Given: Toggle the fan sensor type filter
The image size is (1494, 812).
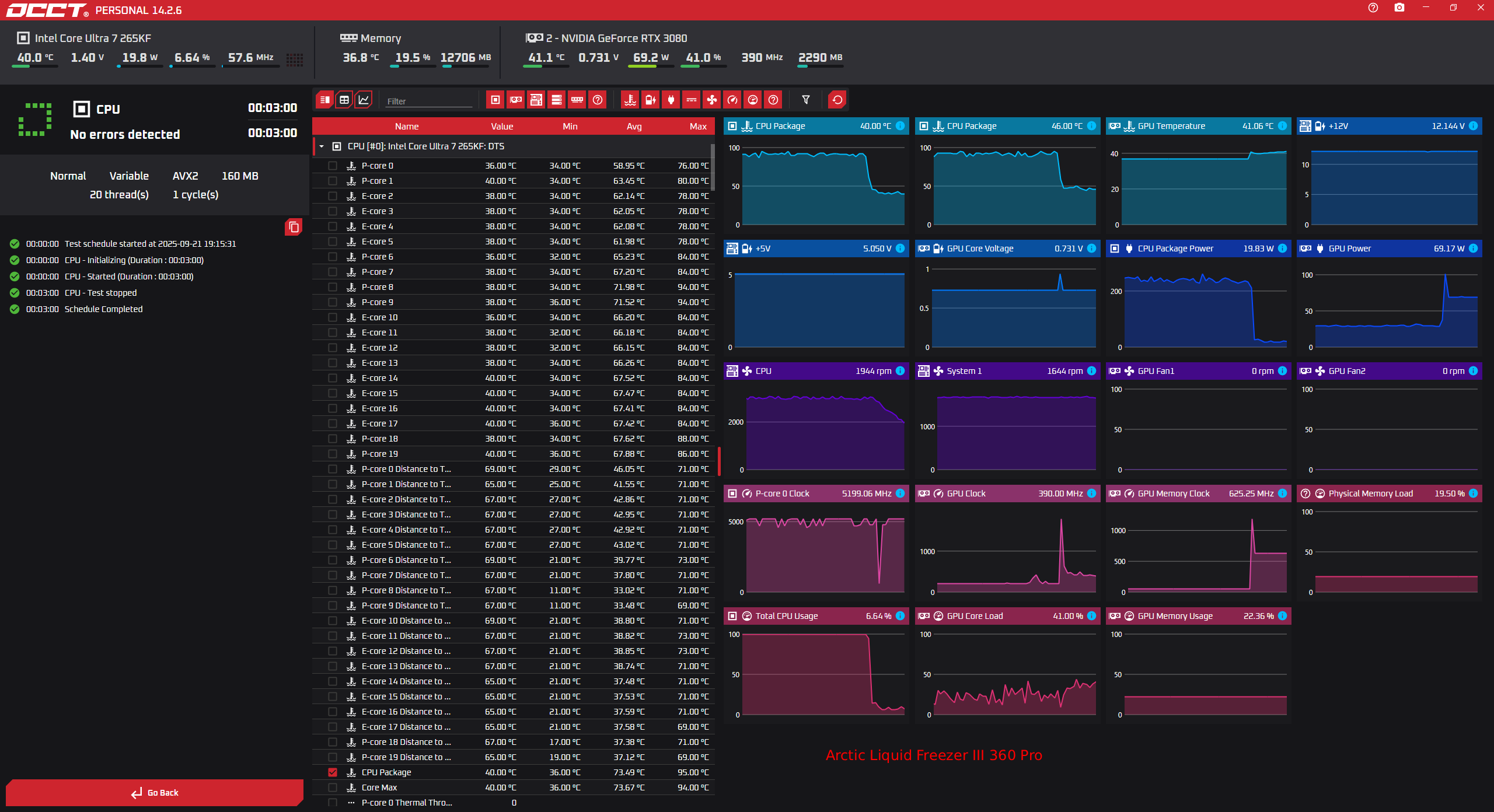Looking at the screenshot, I should click(712, 100).
